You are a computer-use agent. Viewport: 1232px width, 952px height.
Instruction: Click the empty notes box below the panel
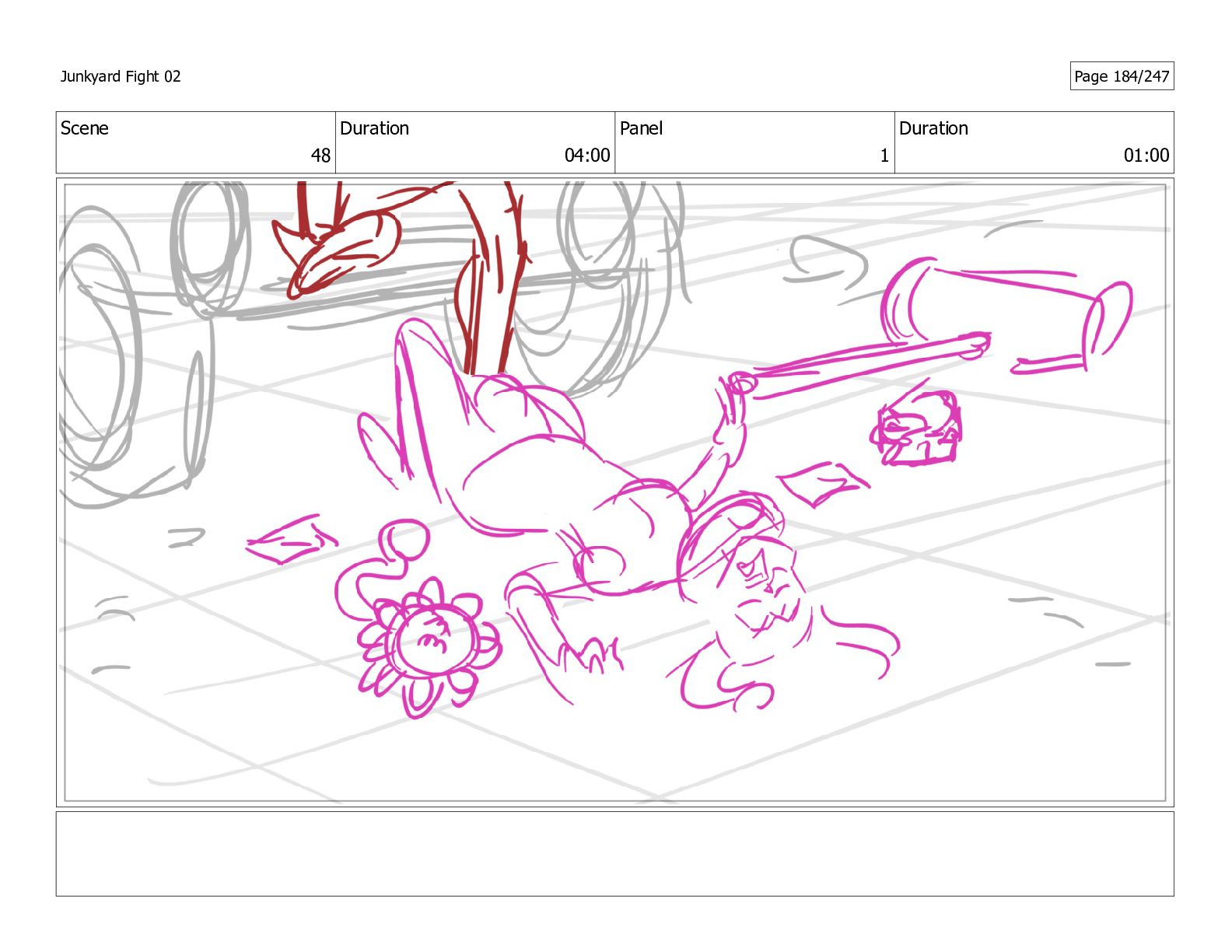click(x=614, y=854)
